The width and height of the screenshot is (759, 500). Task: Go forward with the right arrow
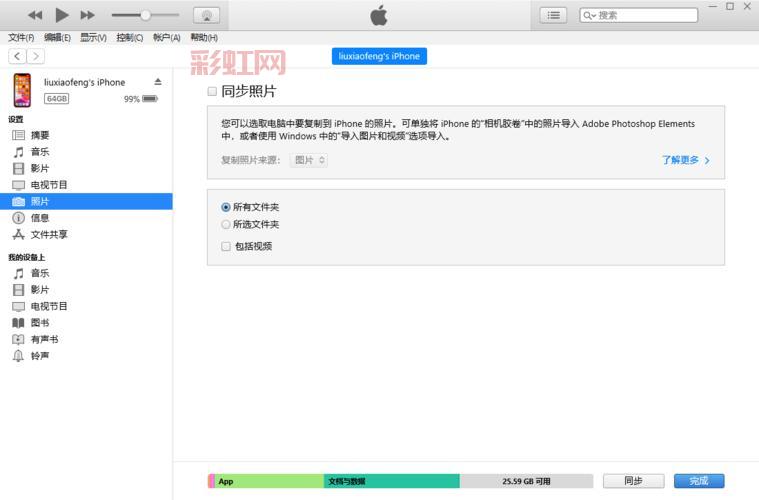coord(36,56)
